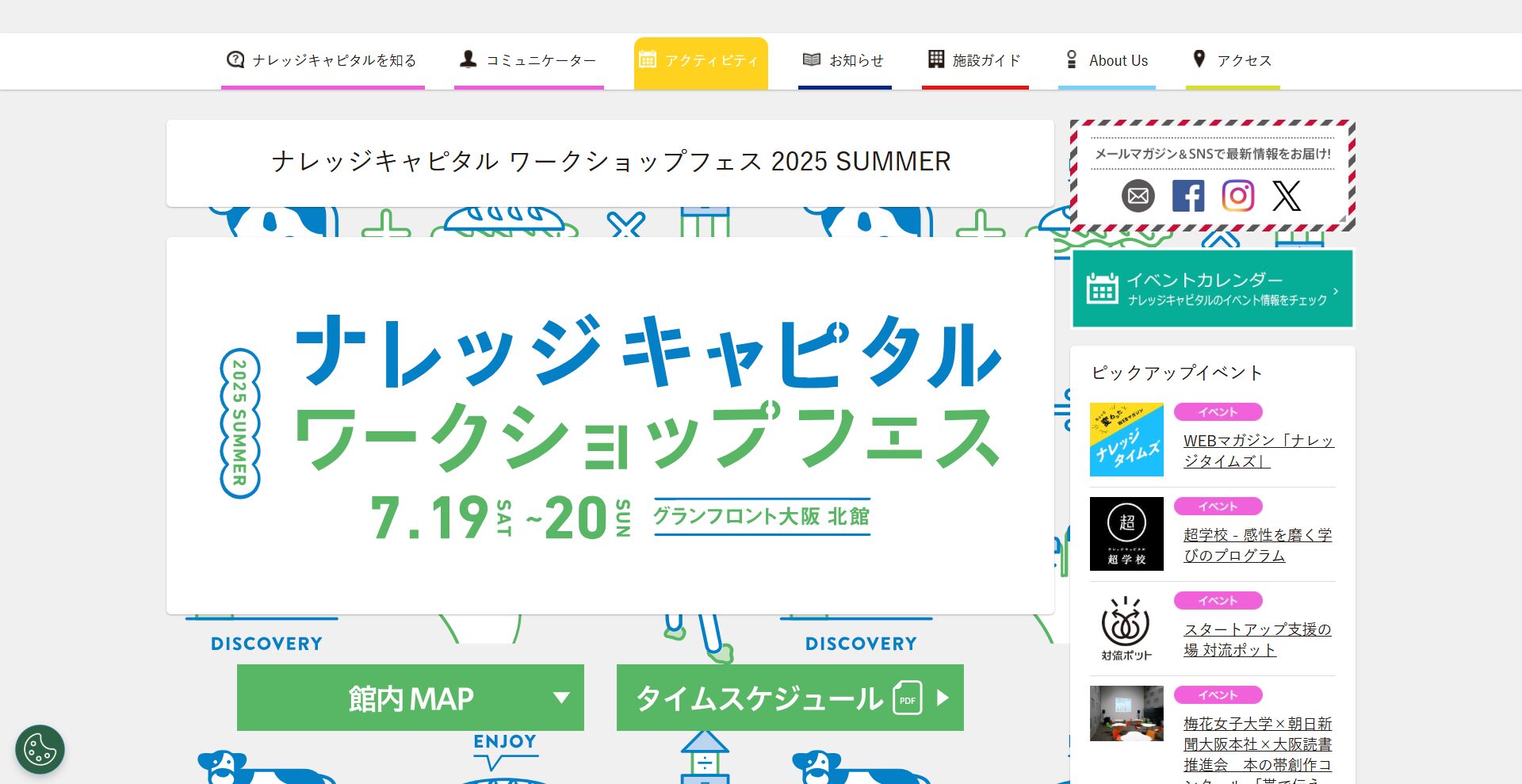This screenshot has width=1522, height=784.
Task: Click the arrow on イベントカレンダー banner
Action: point(1336,291)
